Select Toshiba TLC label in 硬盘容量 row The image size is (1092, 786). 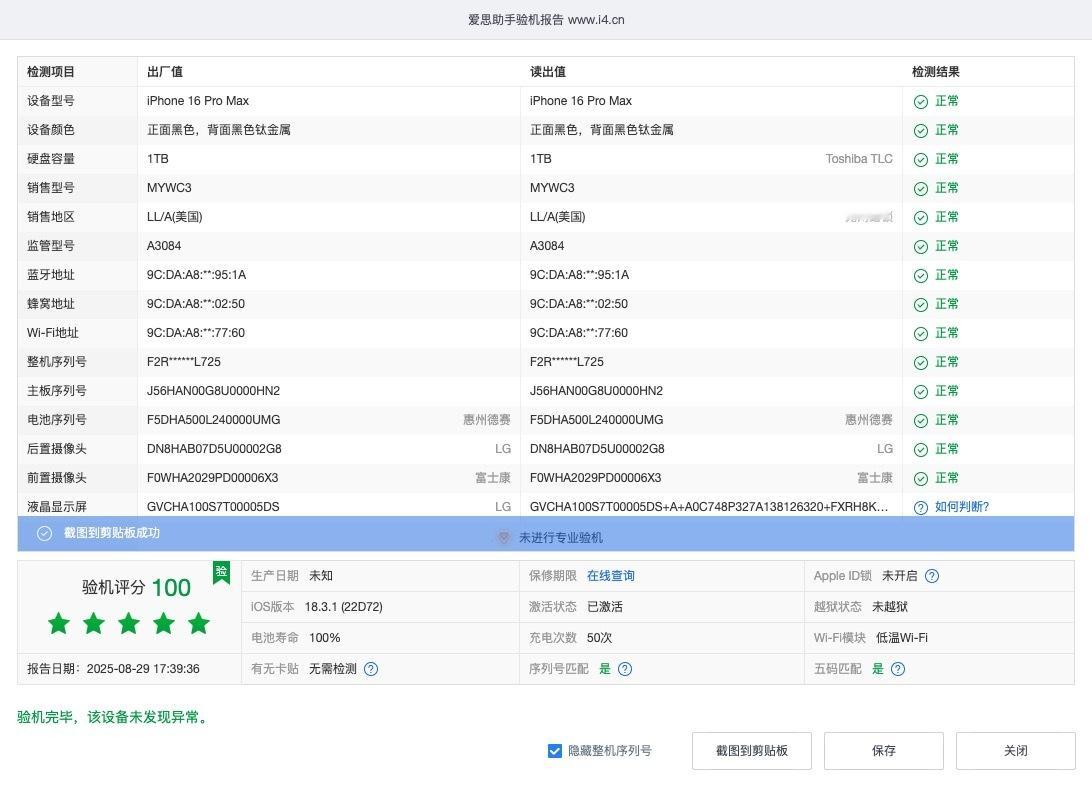(859, 159)
